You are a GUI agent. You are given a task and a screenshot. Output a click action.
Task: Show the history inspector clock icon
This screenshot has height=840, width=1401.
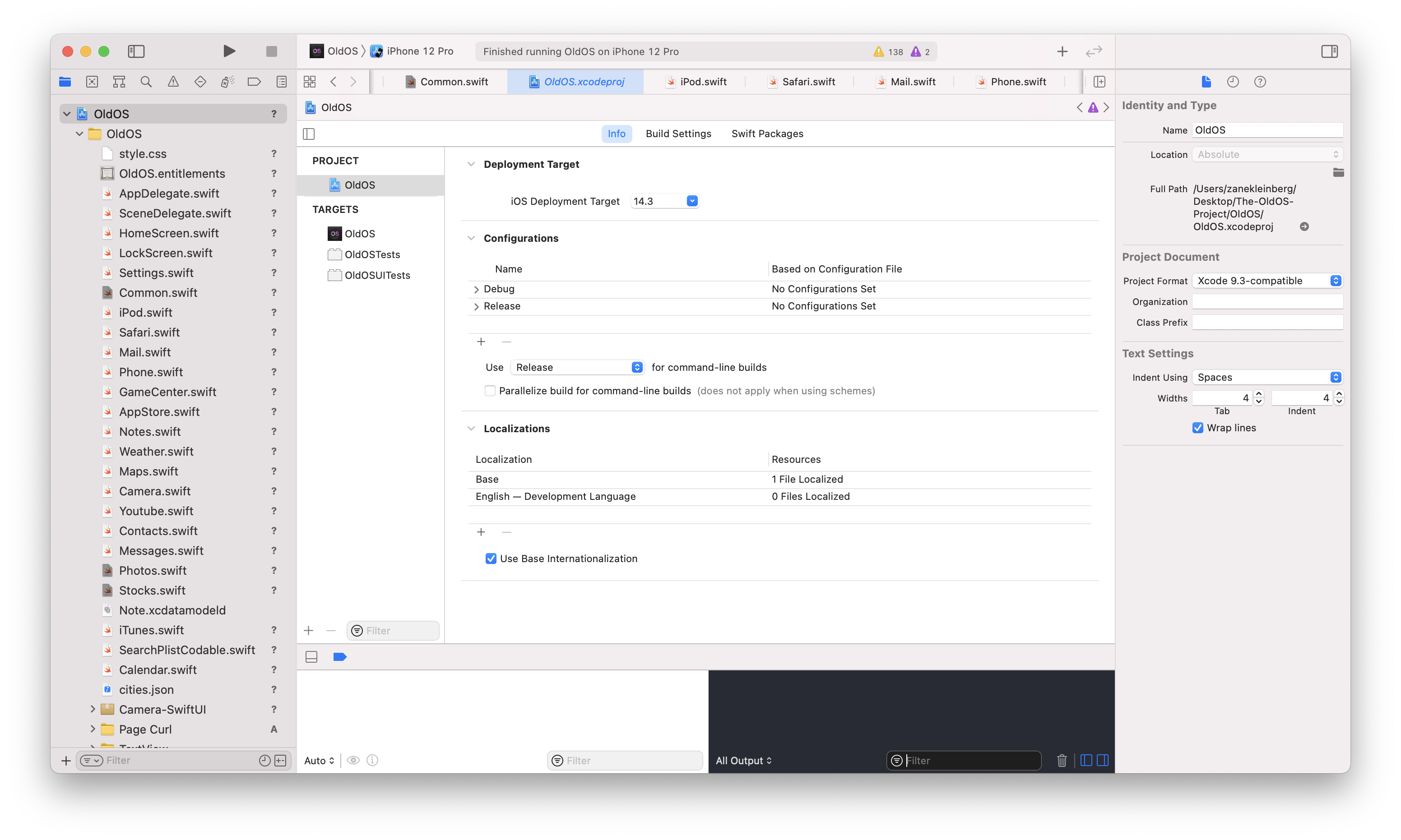pos(1233,82)
